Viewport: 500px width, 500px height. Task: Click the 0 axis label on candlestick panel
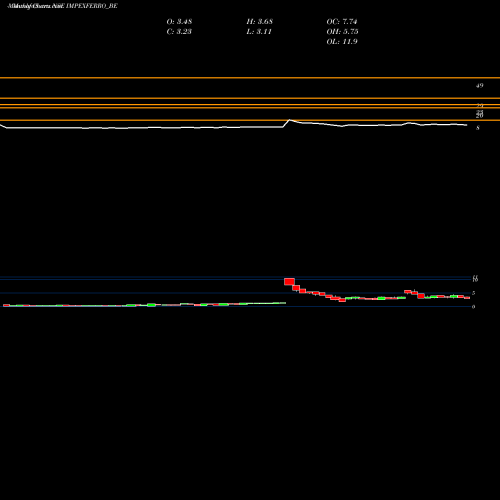[473, 307]
